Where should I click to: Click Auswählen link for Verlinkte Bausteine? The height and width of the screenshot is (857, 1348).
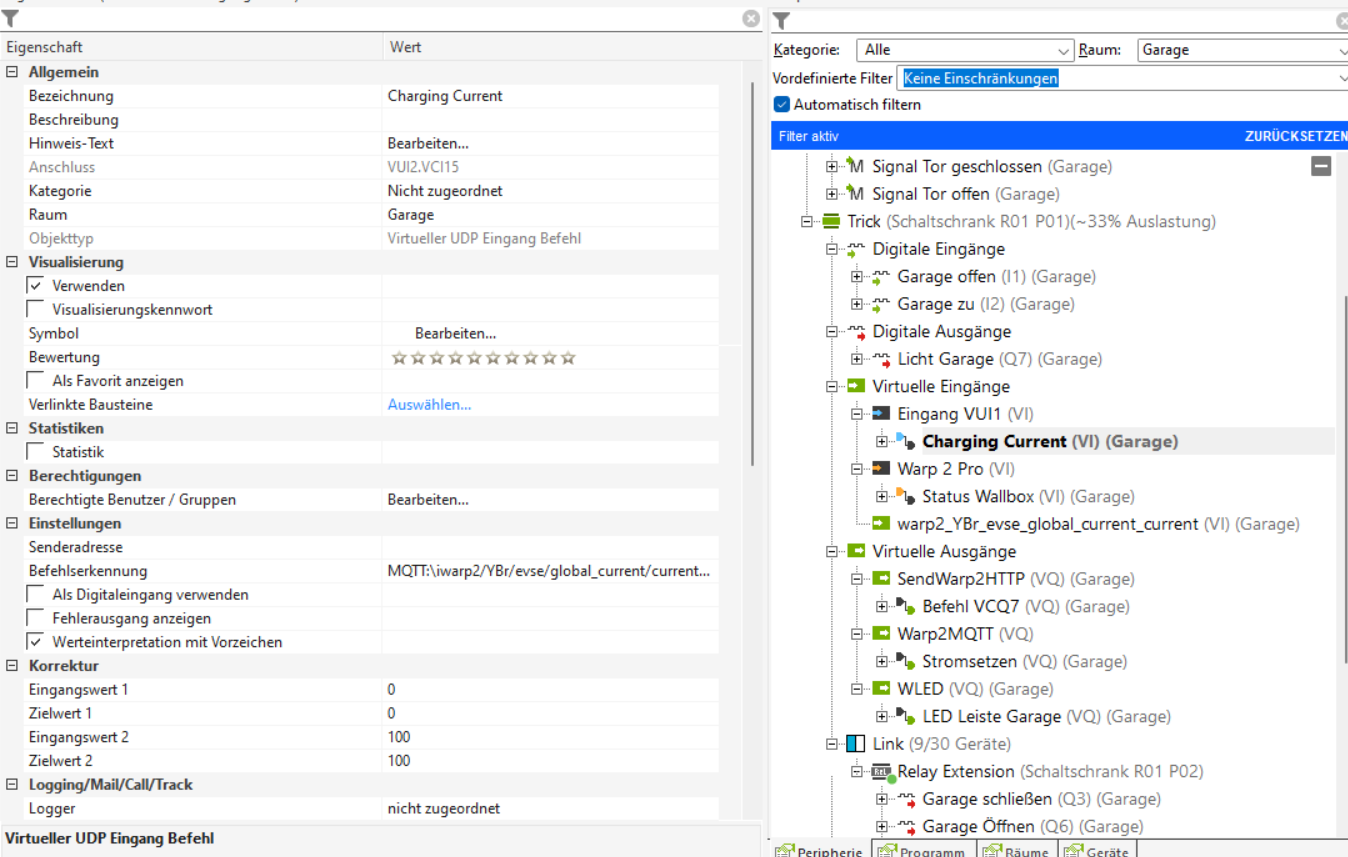click(x=429, y=405)
